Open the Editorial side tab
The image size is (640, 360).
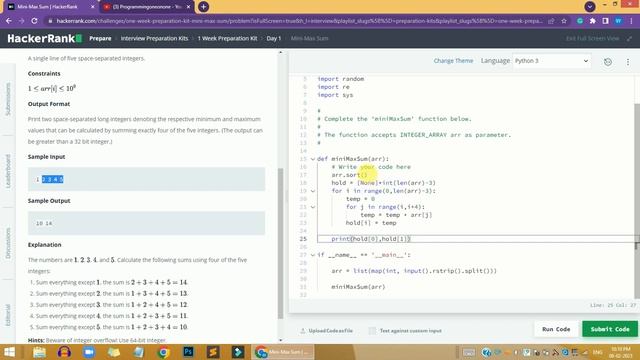pyautogui.click(x=8, y=315)
